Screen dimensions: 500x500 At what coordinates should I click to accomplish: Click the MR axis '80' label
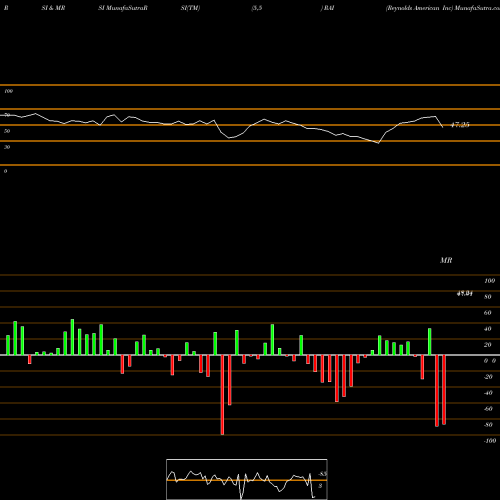pos(488,297)
